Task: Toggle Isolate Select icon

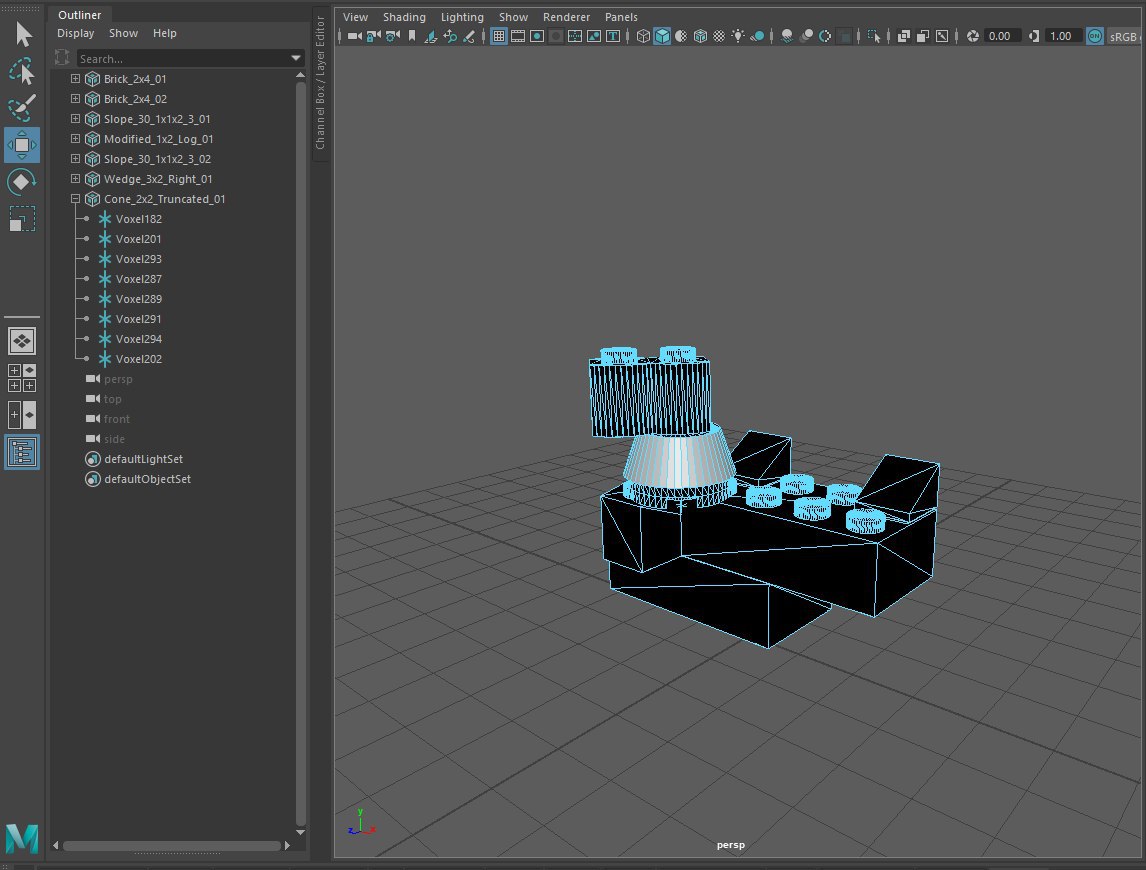Action: click(874, 36)
